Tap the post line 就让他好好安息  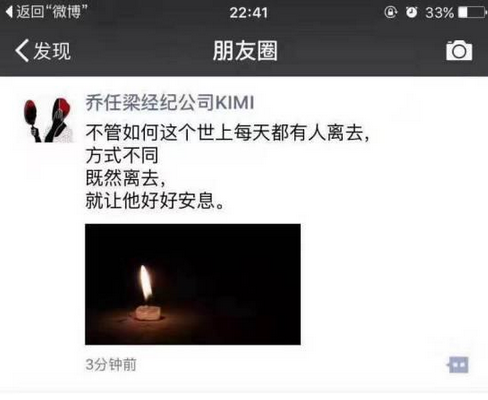click(155, 201)
